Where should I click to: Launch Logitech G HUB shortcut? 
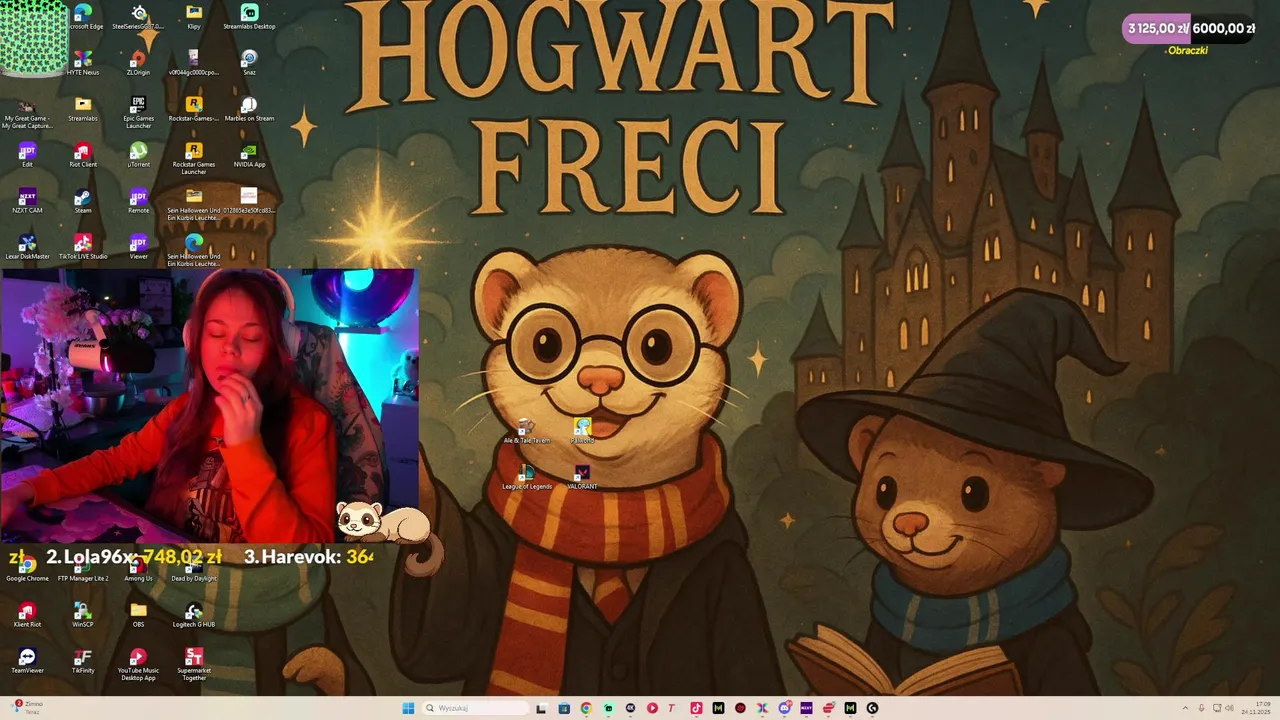194,615
